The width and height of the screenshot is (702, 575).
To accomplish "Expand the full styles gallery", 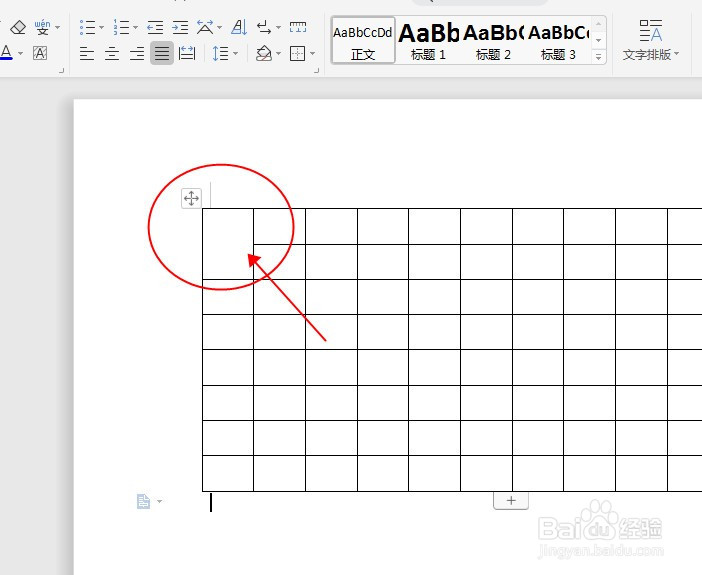I will click(x=599, y=57).
